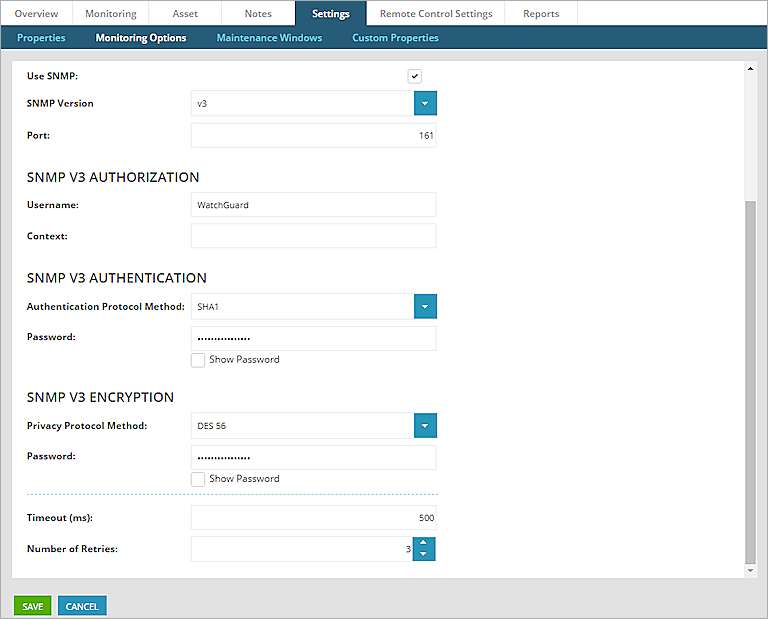Click the Timeout (ms) field
Viewport: 768px width, 619px height.
pyautogui.click(x=313, y=518)
